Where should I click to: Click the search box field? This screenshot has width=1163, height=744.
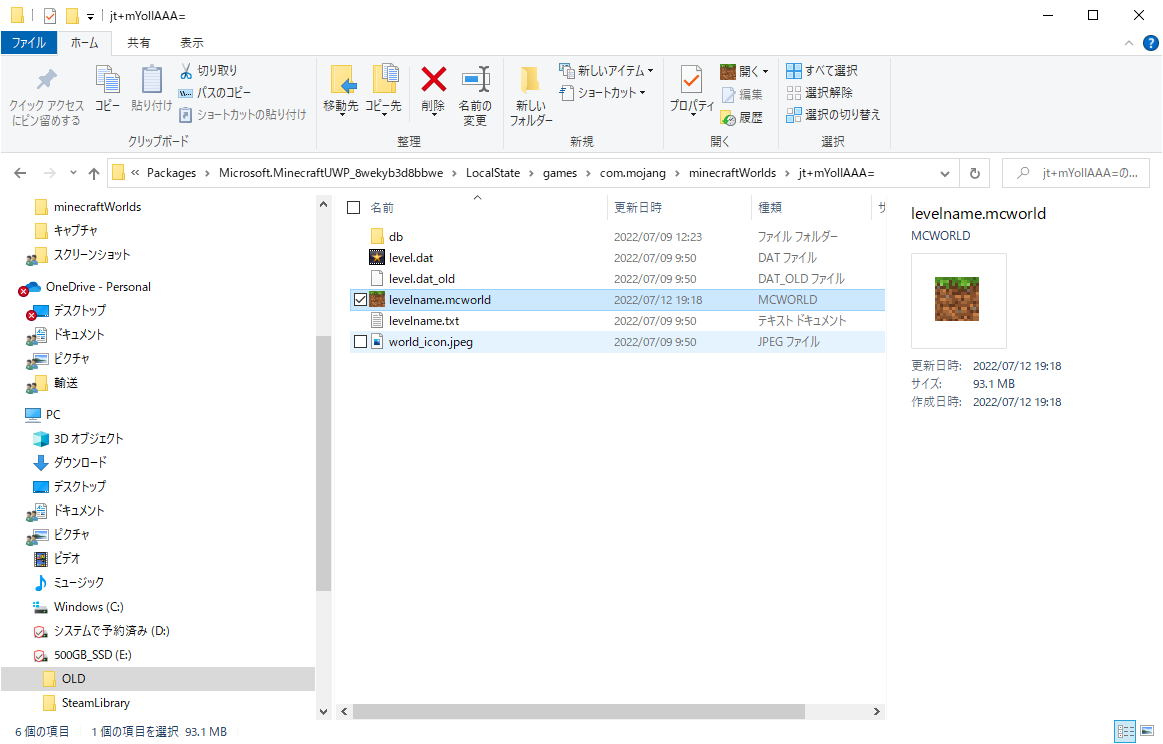coord(1075,173)
